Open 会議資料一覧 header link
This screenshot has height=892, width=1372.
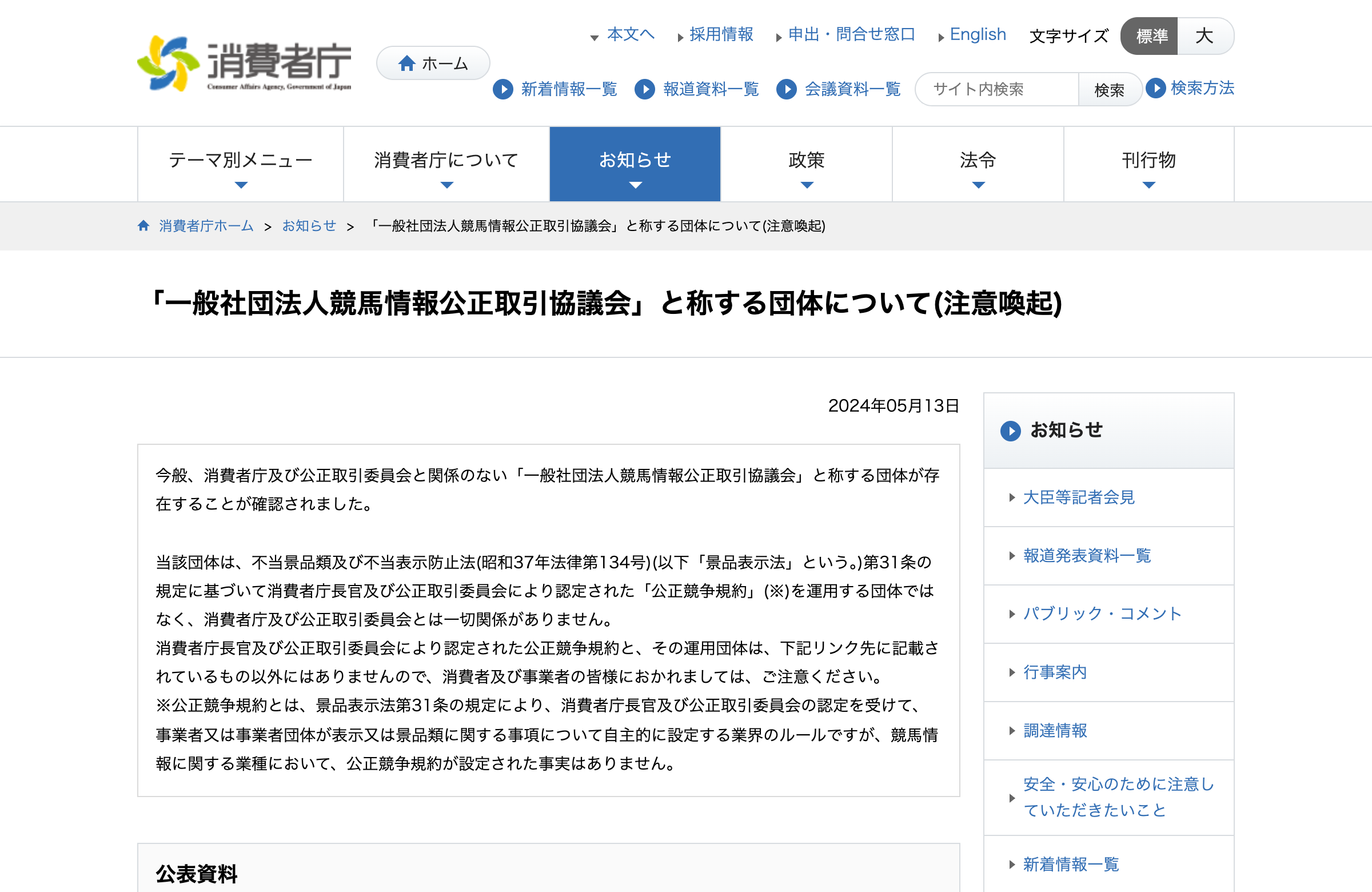click(x=852, y=89)
